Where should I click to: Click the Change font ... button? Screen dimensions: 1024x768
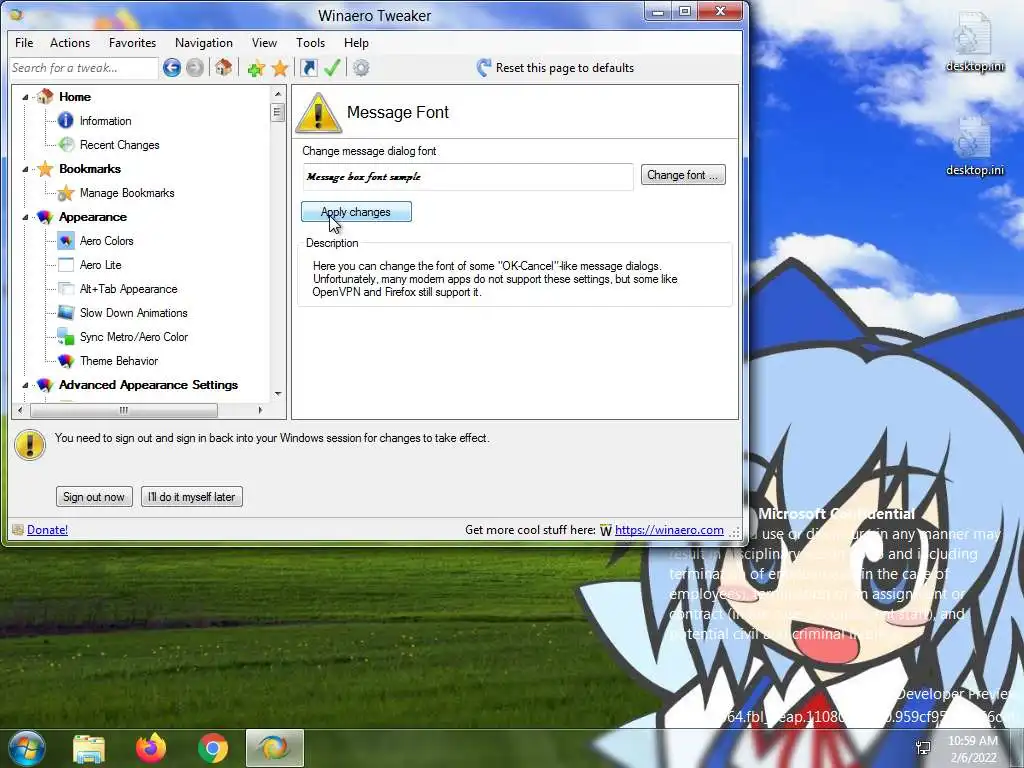[683, 175]
